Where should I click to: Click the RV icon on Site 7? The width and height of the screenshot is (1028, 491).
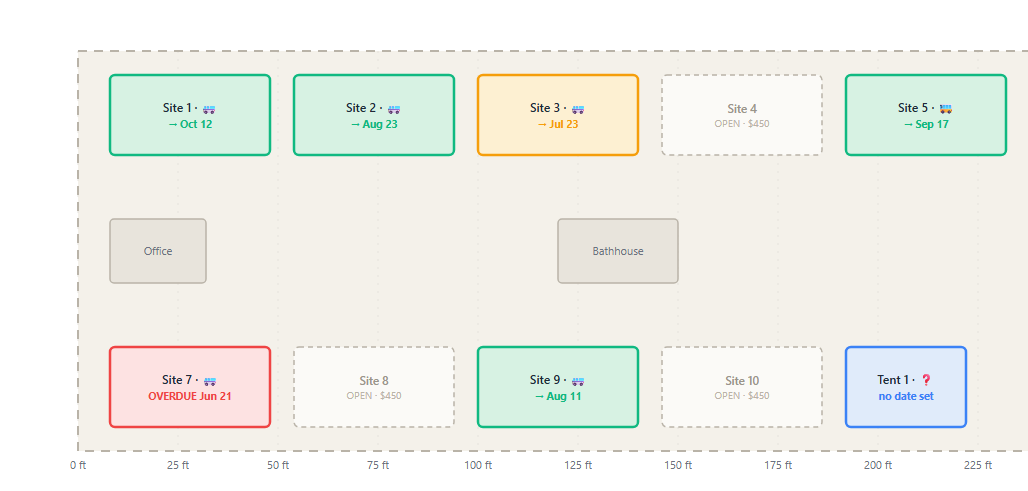coord(210,381)
